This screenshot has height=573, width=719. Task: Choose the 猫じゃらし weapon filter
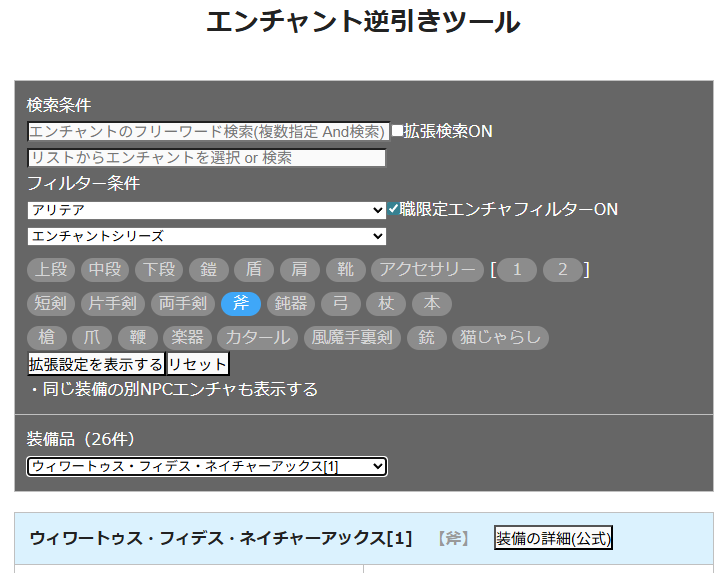500,338
